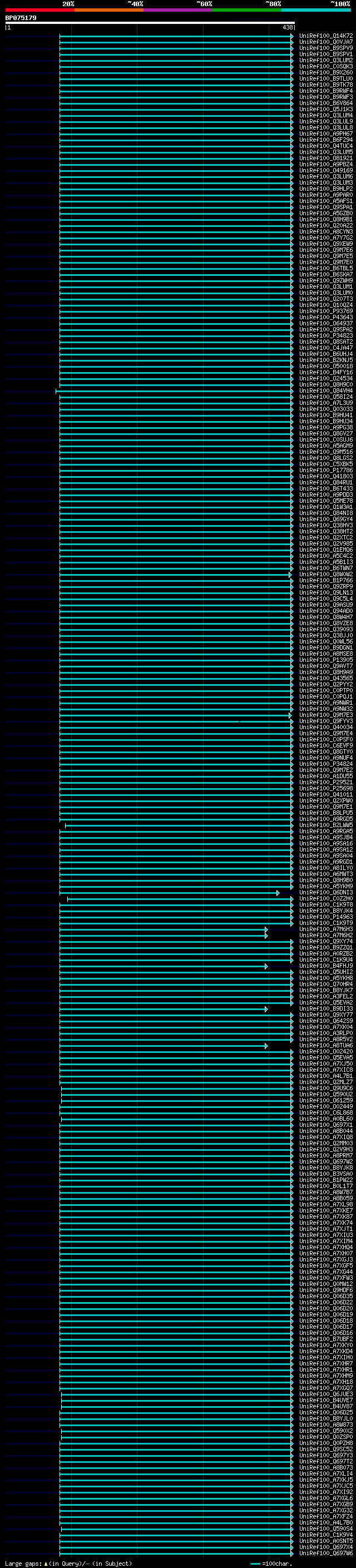The height and width of the screenshot is (1568, 356).
Task: Click the query end position 438
Action: coord(288,27)
